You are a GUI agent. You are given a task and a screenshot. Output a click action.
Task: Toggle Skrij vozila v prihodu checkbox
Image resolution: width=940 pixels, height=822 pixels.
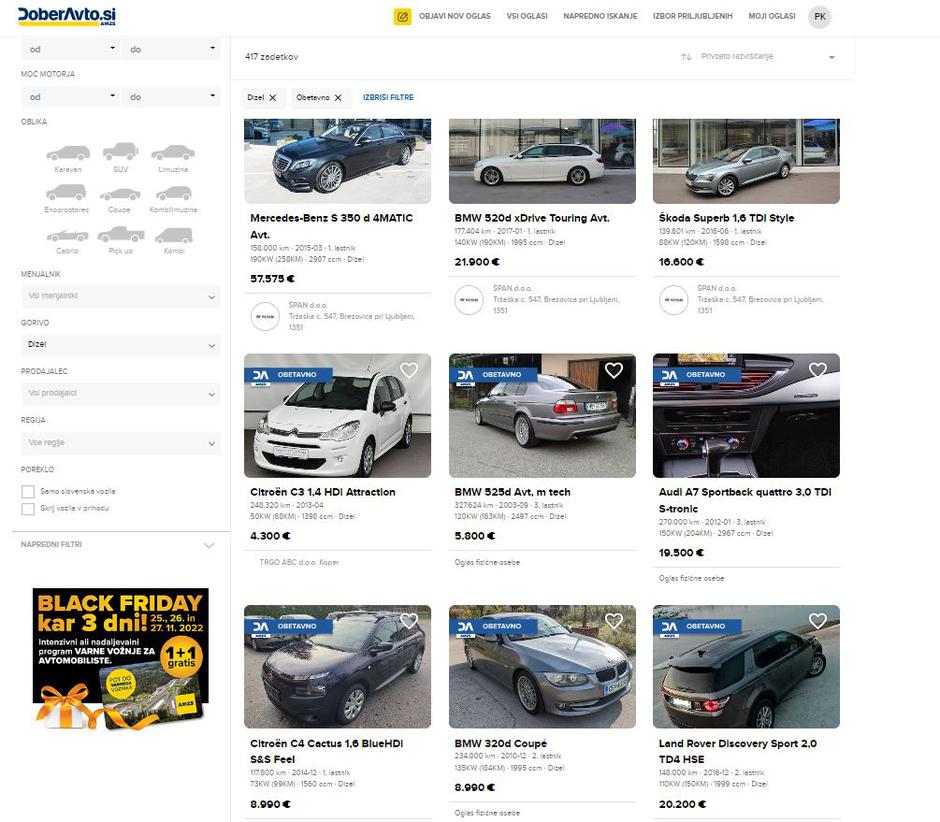28,509
